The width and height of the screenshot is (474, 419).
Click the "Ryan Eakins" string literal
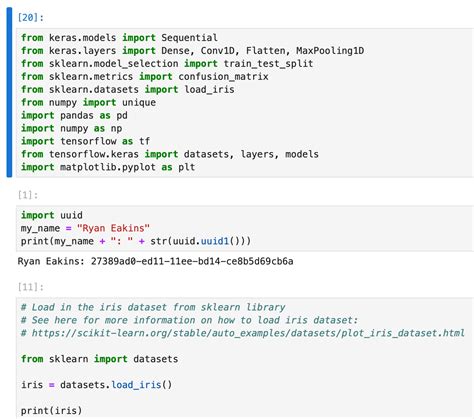click(x=113, y=228)
